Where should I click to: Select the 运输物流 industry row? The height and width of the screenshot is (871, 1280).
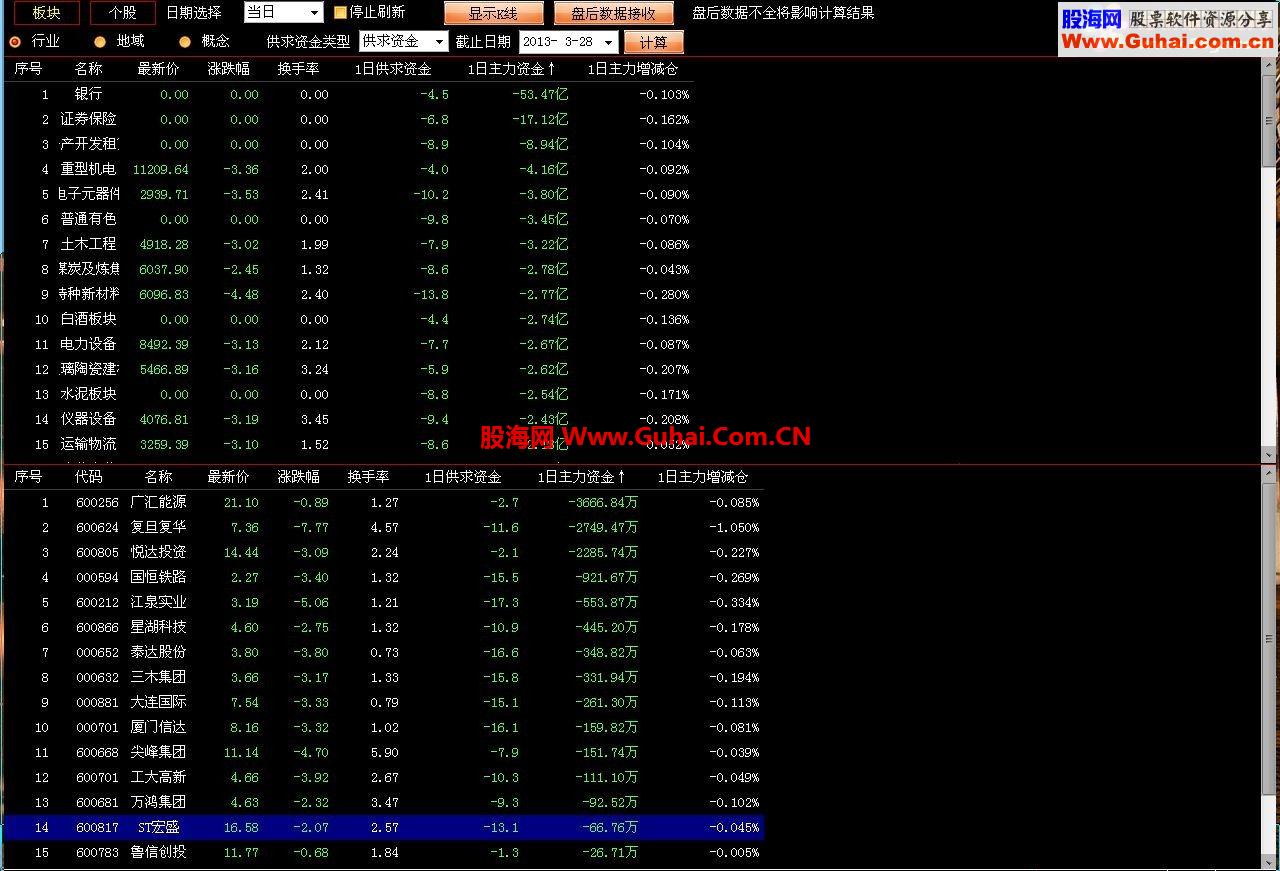pyautogui.click(x=348, y=444)
